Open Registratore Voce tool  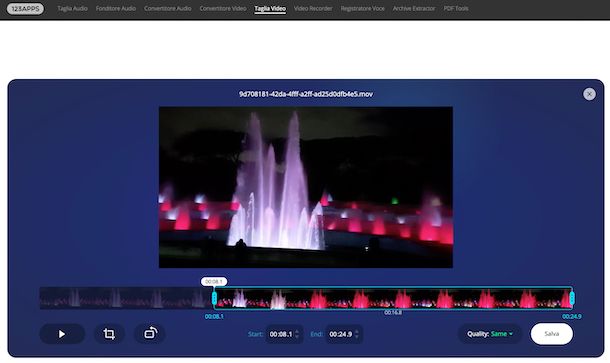coord(363,9)
